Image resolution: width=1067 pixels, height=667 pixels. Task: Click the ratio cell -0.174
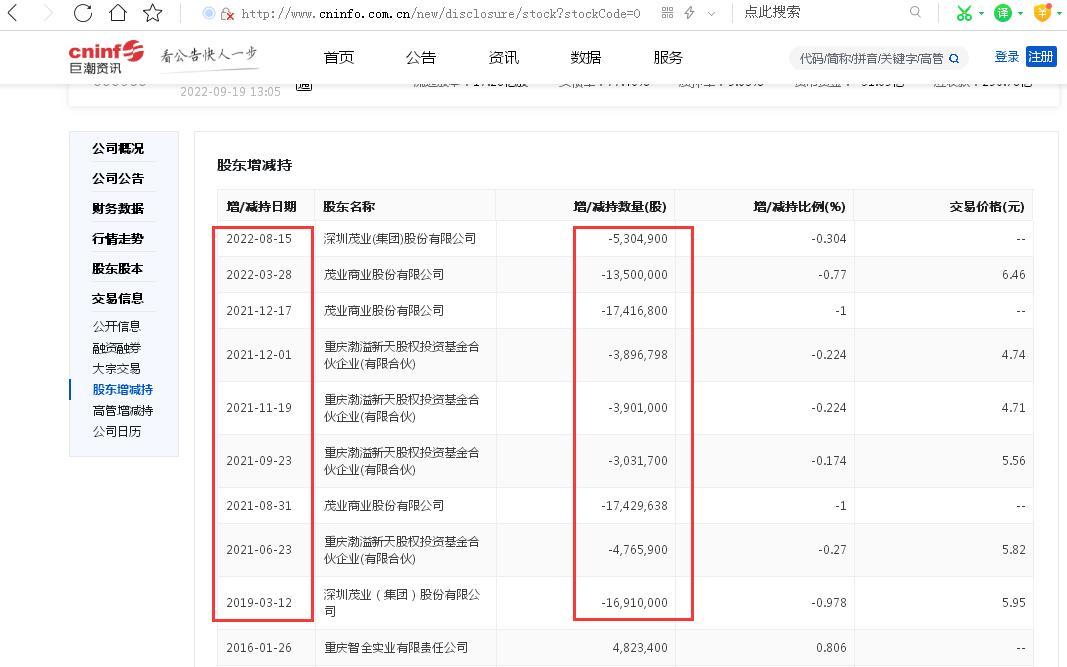pos(829,461)
